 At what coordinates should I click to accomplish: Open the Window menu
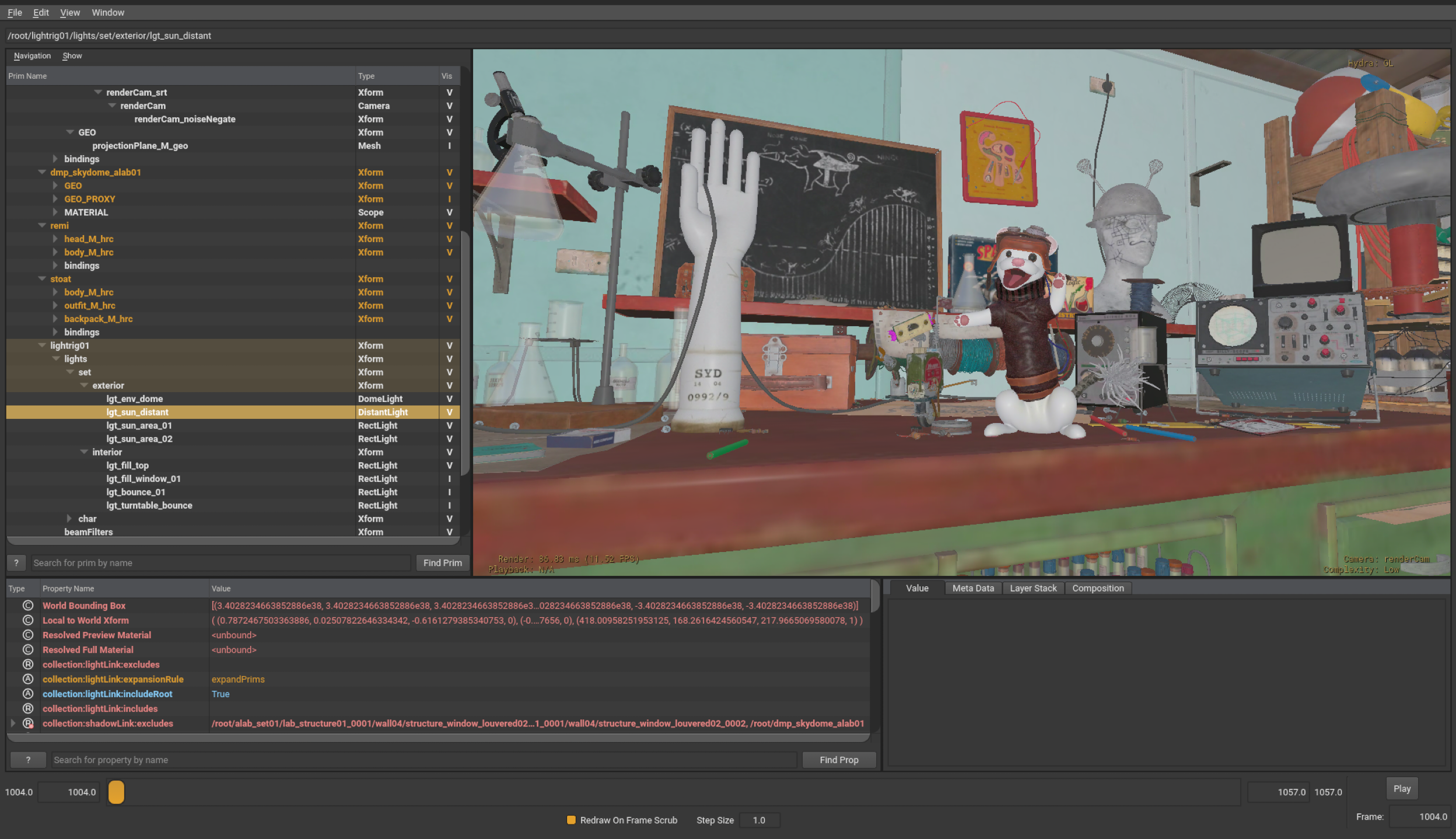pos(108,12)
